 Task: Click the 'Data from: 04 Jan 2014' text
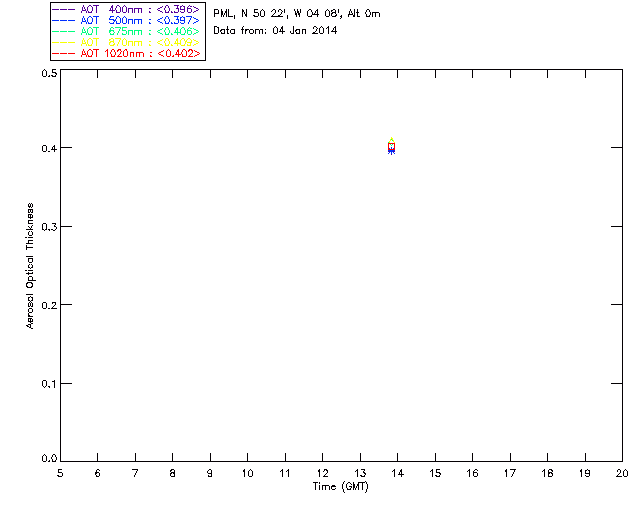pos(275,30)
